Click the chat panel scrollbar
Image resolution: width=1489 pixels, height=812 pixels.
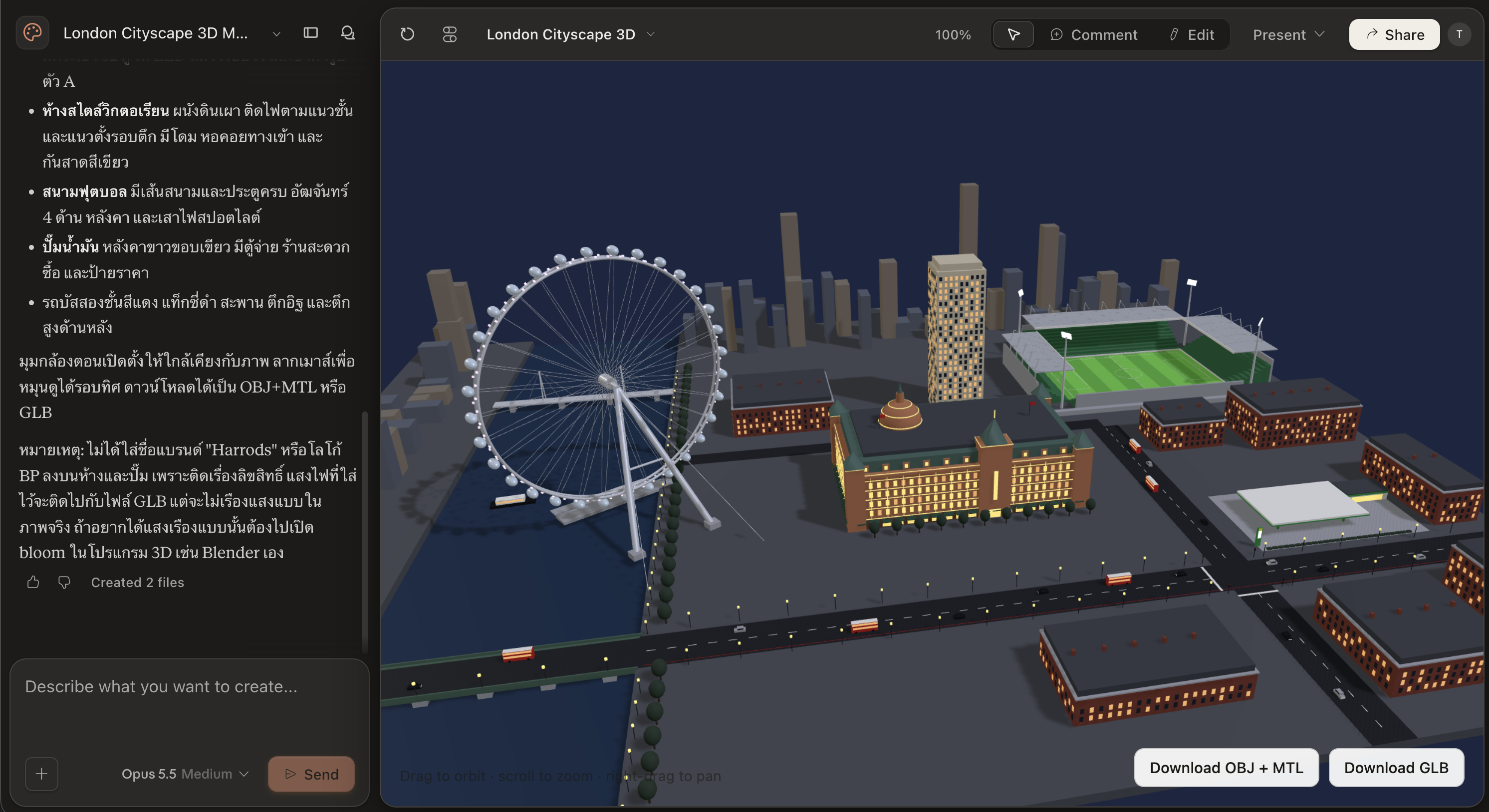364,532
